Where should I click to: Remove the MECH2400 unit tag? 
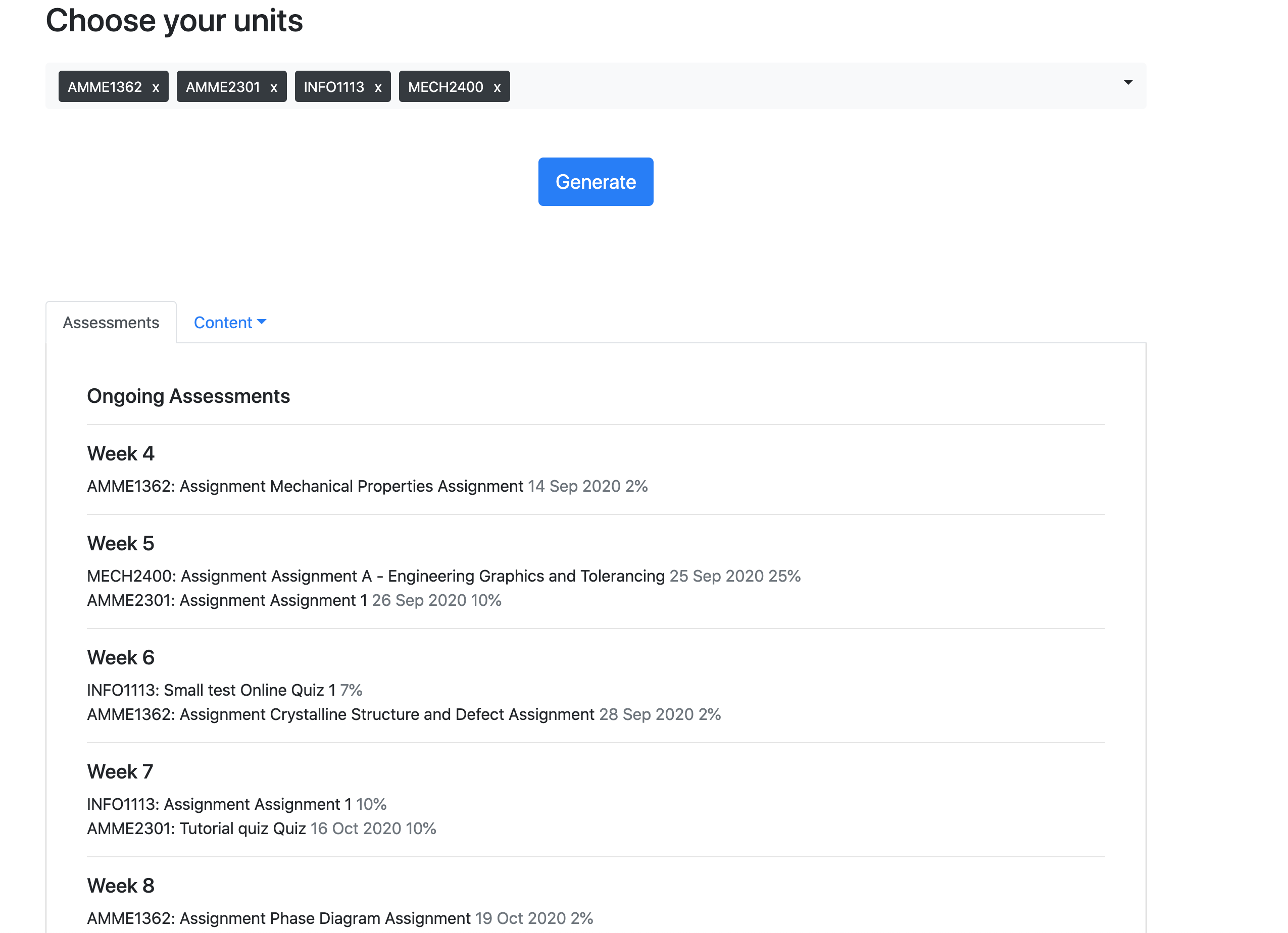(x=497, y=87)
